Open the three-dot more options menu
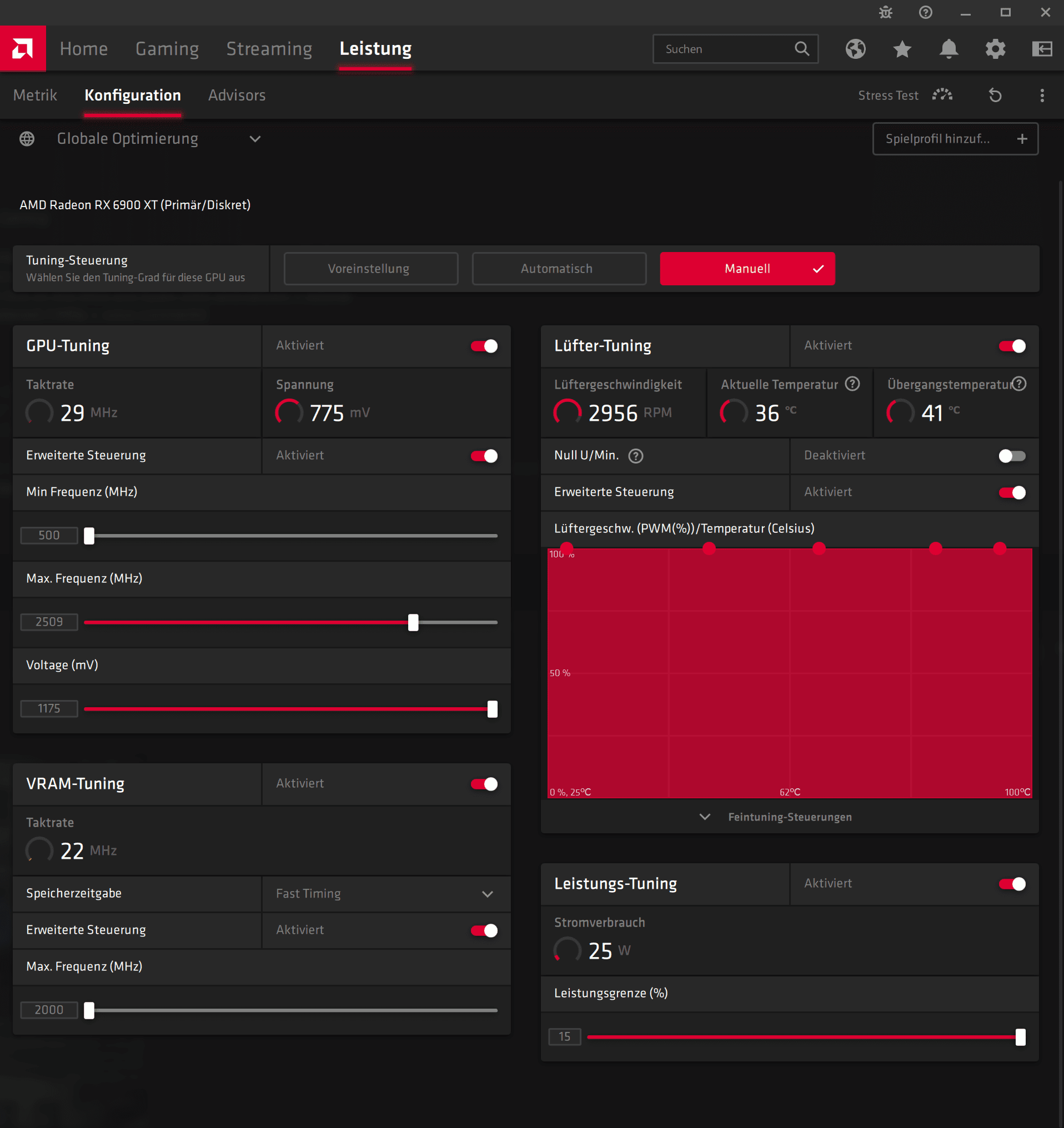 pos(1042,95)
